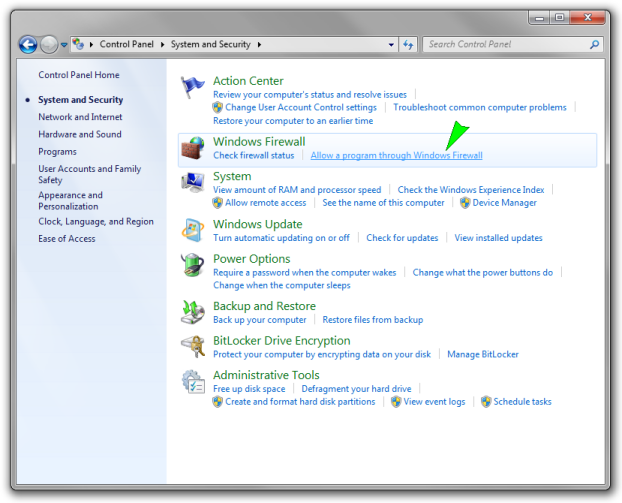Open System heading link
Viewport: 622px width, 503px height.
click(x=232, y=177)
